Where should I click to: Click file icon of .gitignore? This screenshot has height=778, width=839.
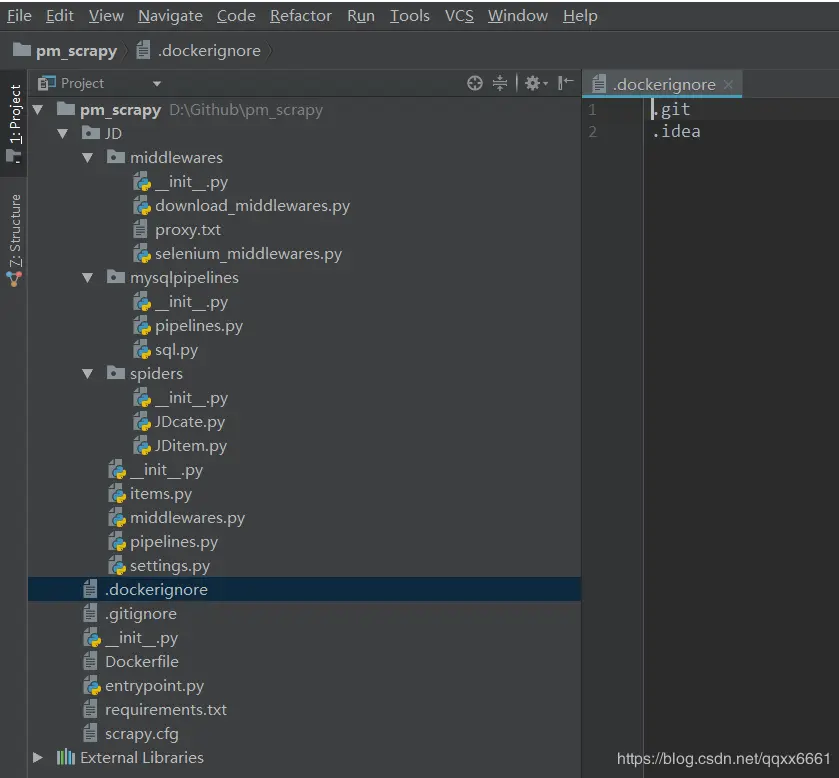(90, 613)
